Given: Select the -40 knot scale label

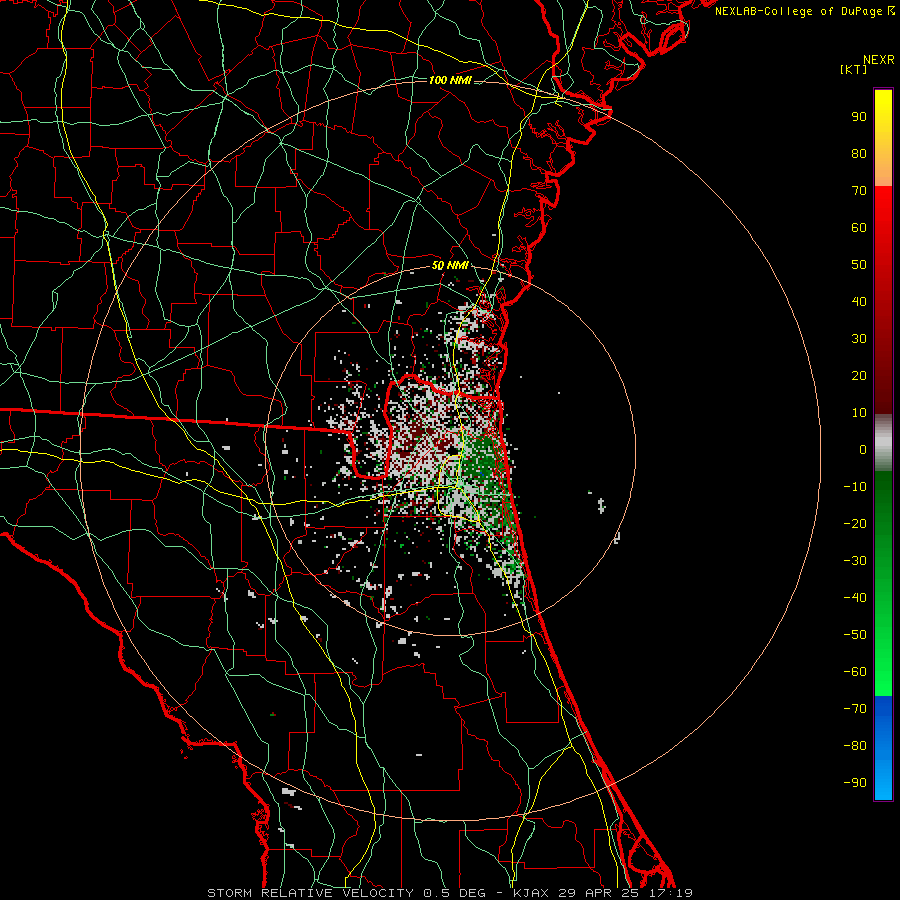Looking at the screenshot, I should (x=855, y=598).
